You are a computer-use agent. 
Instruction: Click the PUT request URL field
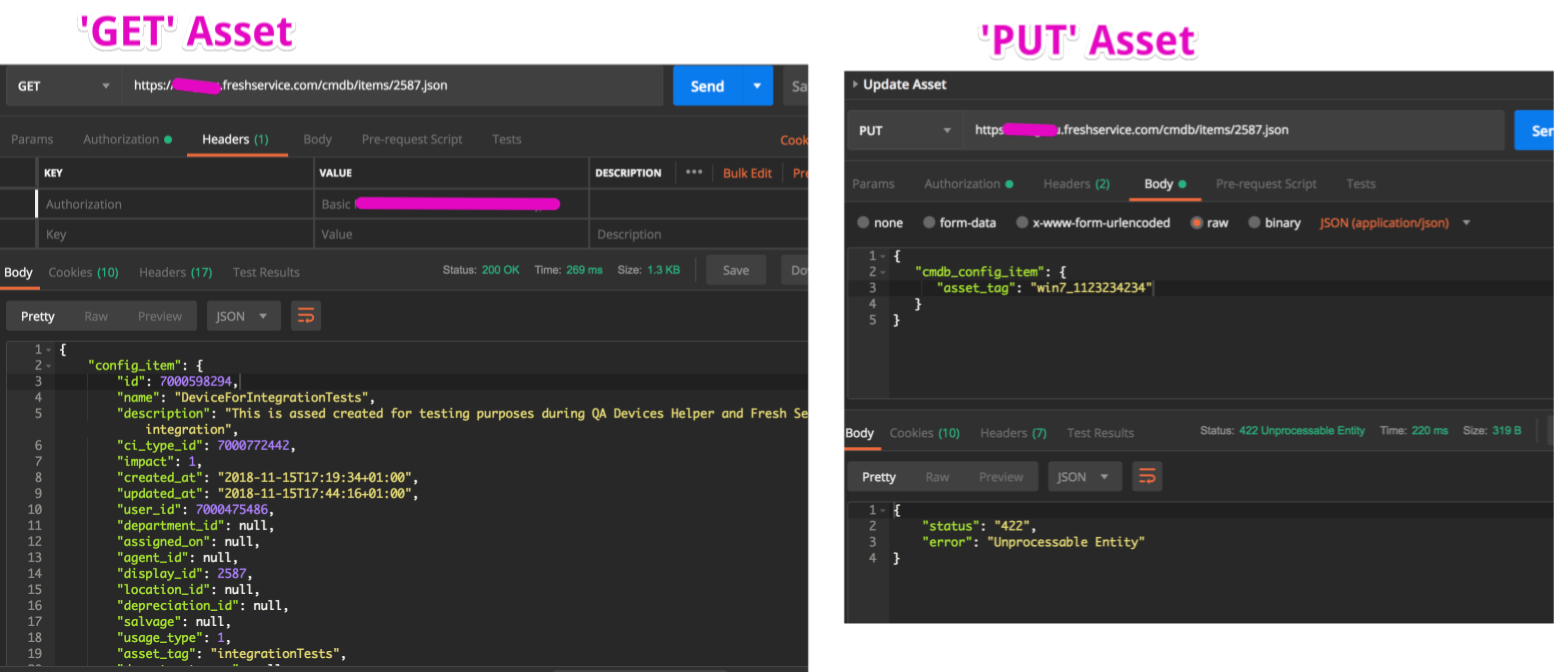click(1234, 130)
